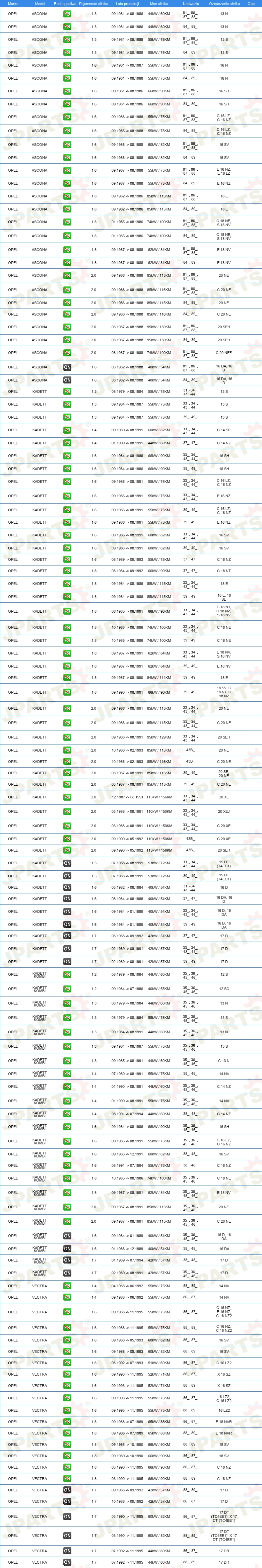Viewport: 262px width, 1568px height.
Task: Click diesel ON icon in Vectra 17 D 10.1988 row
Action: click(67, 1502)
